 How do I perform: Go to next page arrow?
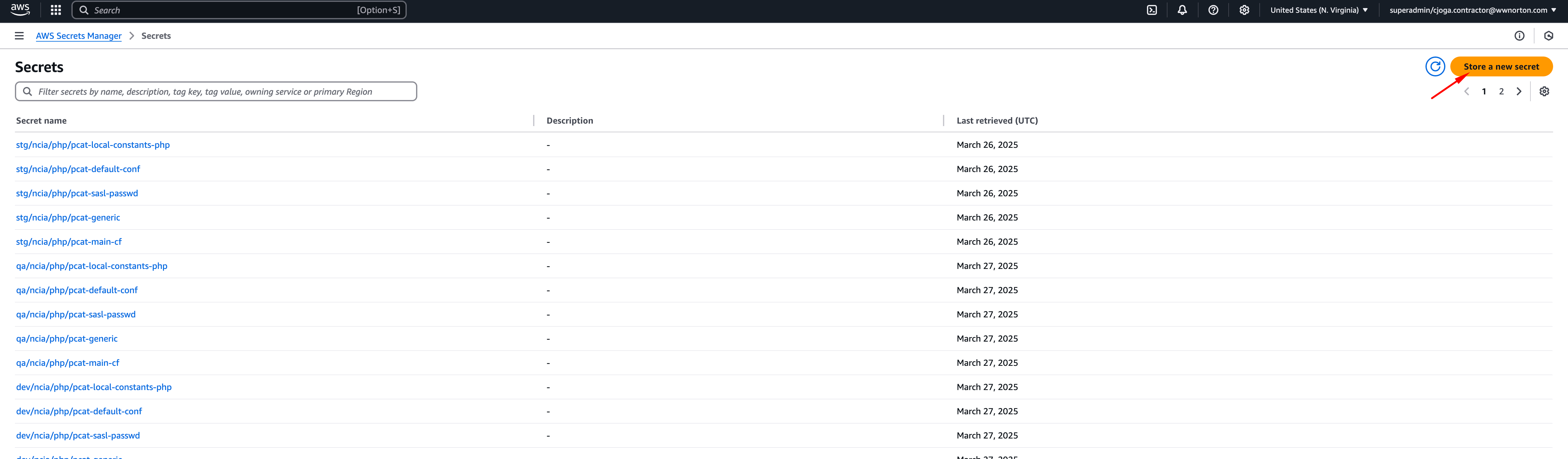tap(1519, 91)
